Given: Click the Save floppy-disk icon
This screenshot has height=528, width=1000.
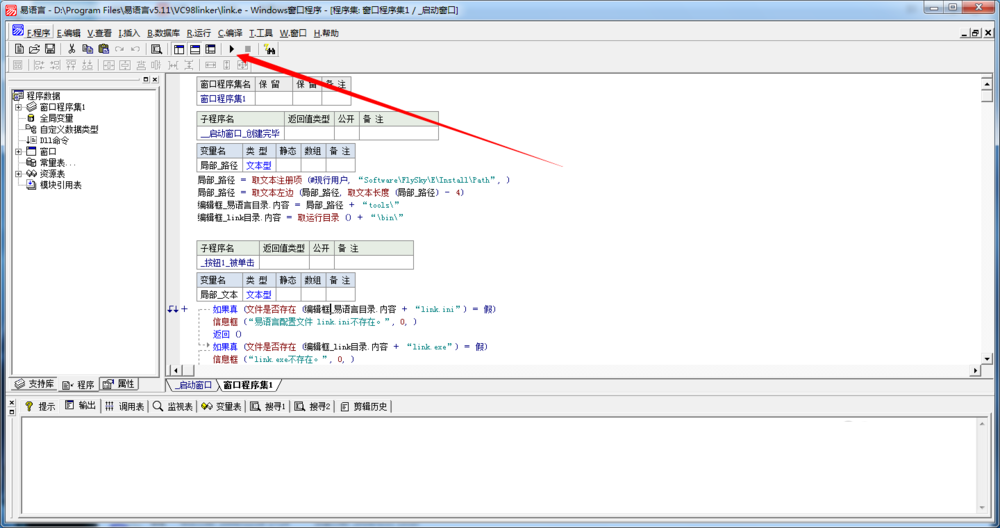Looking at the screenshot, I should (x=50, y=49).
